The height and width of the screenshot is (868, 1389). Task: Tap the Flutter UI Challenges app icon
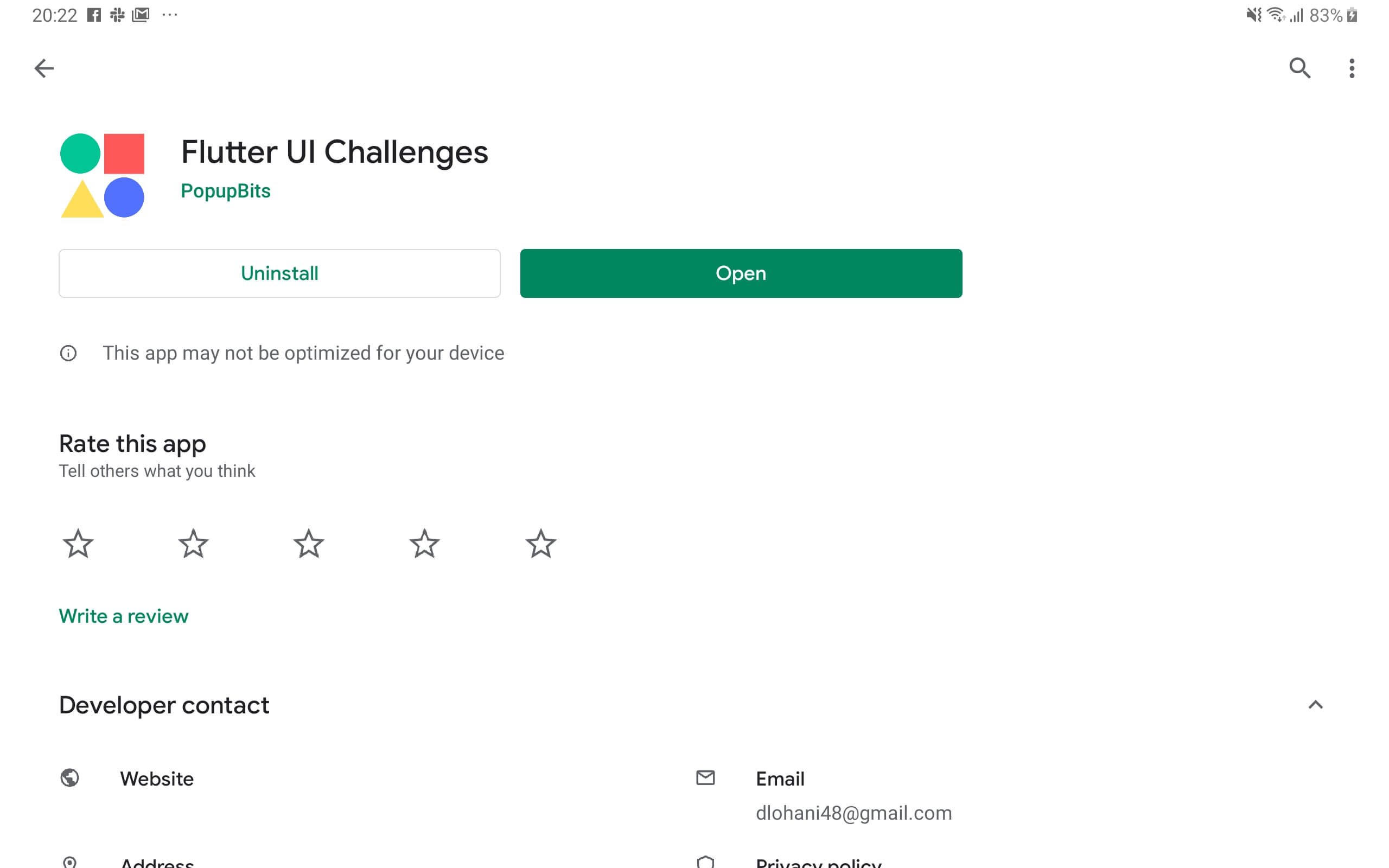102,175
